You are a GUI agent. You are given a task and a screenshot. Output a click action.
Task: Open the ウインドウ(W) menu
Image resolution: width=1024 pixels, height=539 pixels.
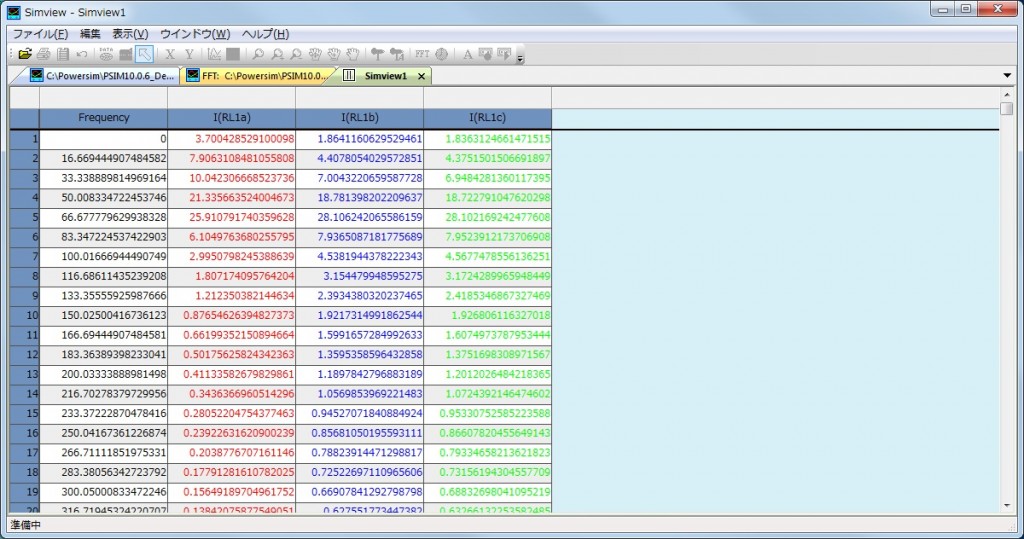[195, 34]
